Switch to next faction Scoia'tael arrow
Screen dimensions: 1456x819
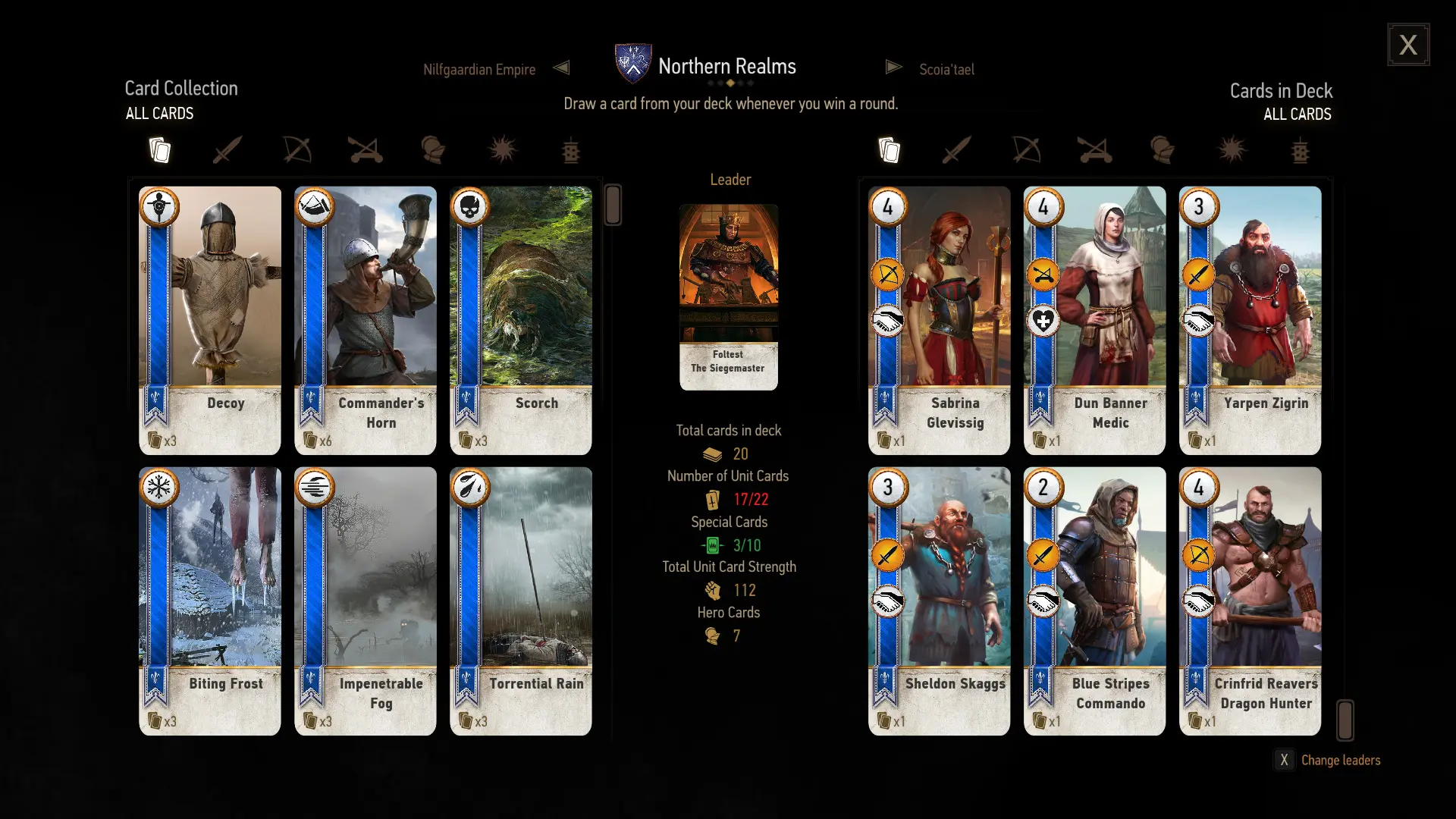pos(894,67)
